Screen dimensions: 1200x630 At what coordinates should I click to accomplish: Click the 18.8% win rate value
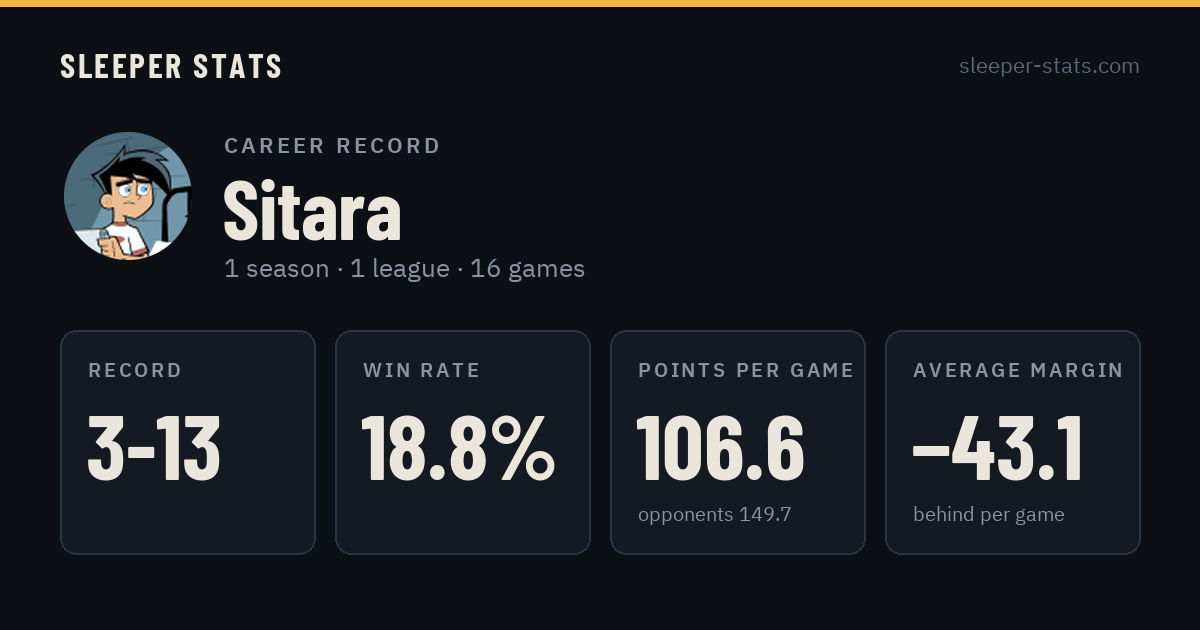458,448
